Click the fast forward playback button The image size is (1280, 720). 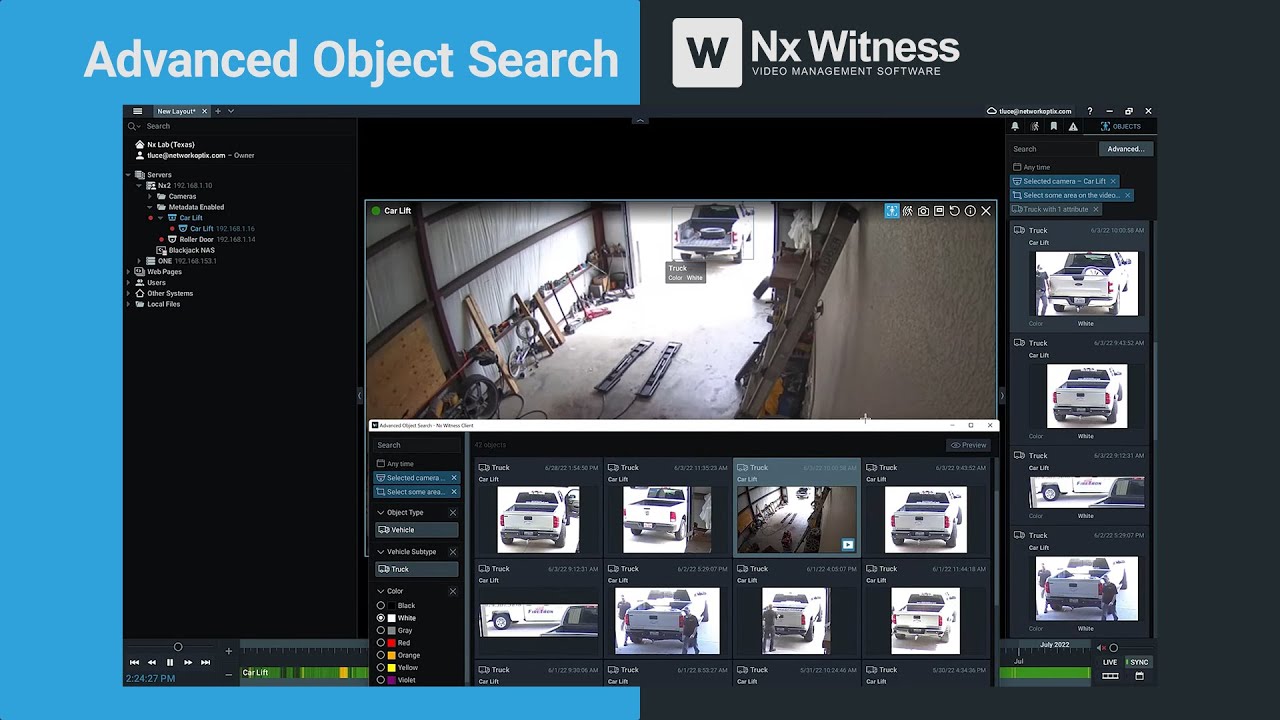click(x=188, y=662)
